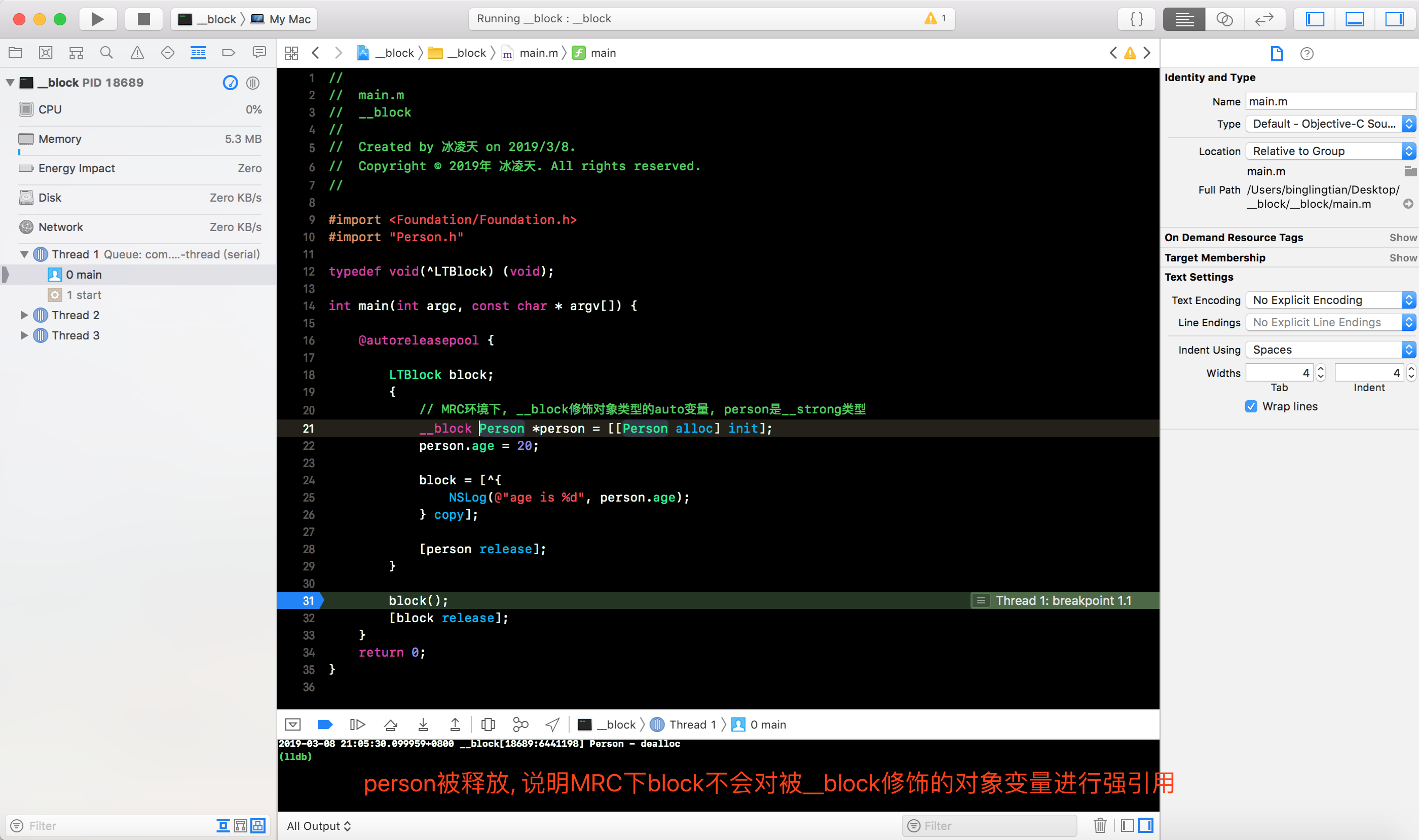Select the Memory gauge

click(140, 139)
